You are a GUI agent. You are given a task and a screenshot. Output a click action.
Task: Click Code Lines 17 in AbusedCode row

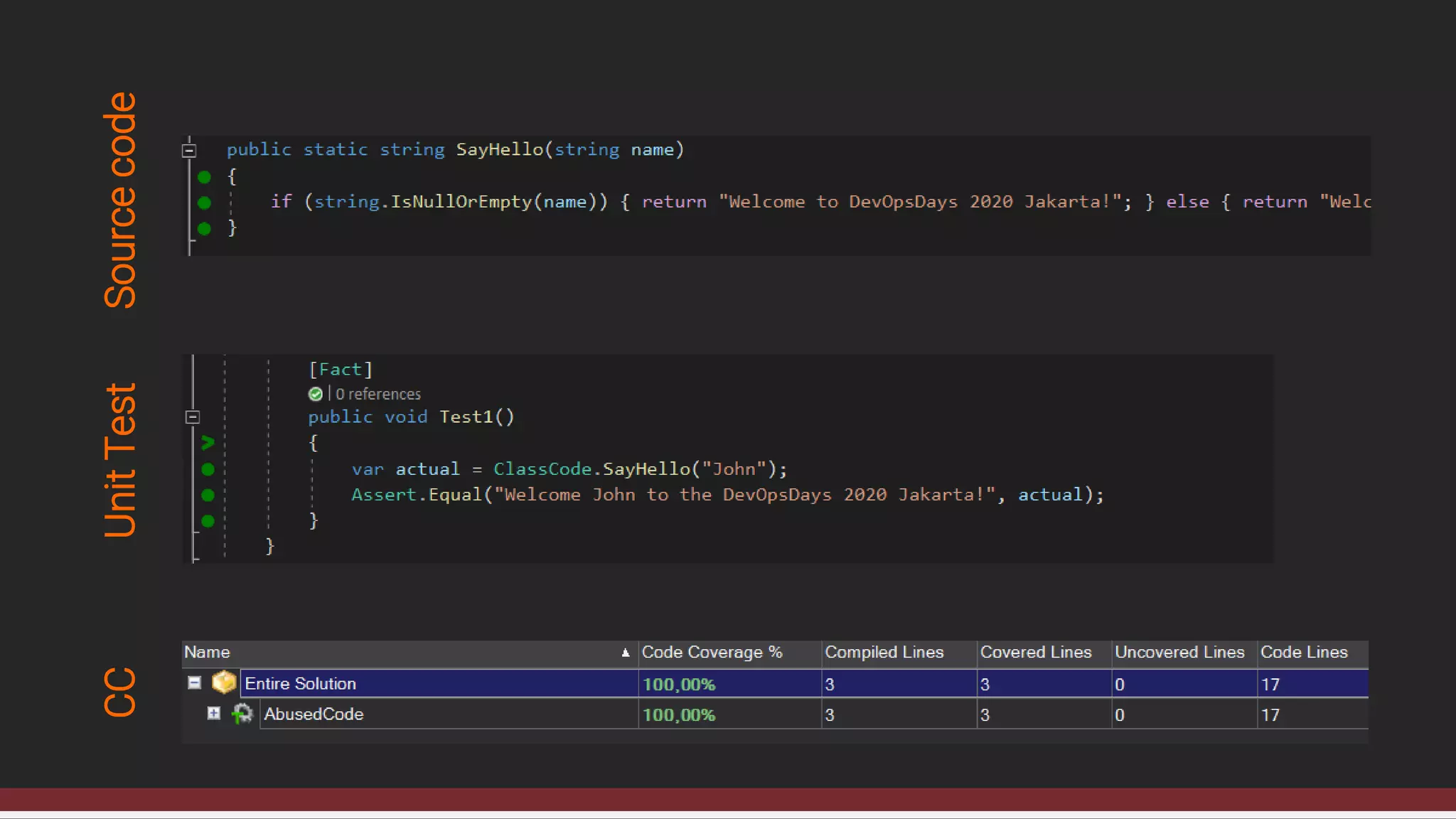click(x=1270, y=715)
